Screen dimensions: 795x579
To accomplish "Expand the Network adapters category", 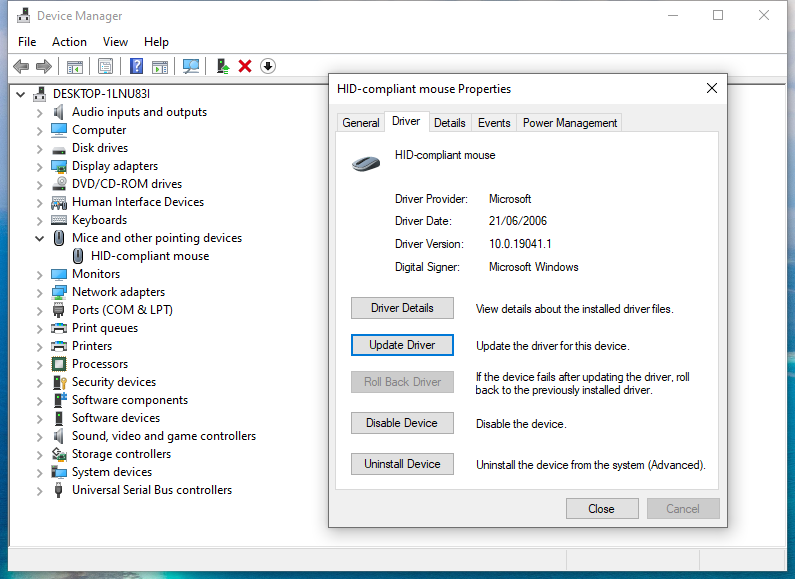I will tap(40, 292).
